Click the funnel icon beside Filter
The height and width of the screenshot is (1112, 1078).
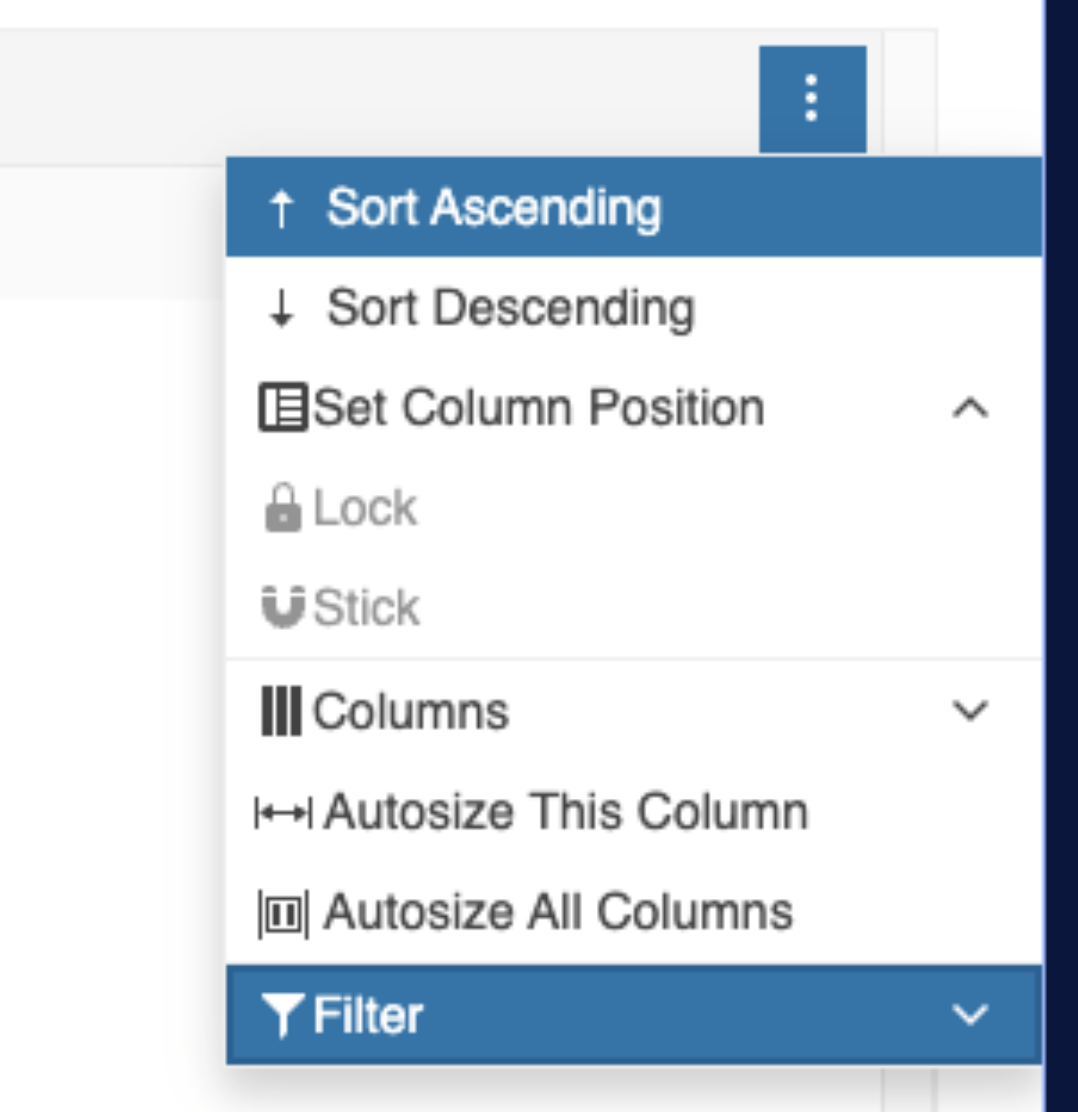tap(283, 1016)
